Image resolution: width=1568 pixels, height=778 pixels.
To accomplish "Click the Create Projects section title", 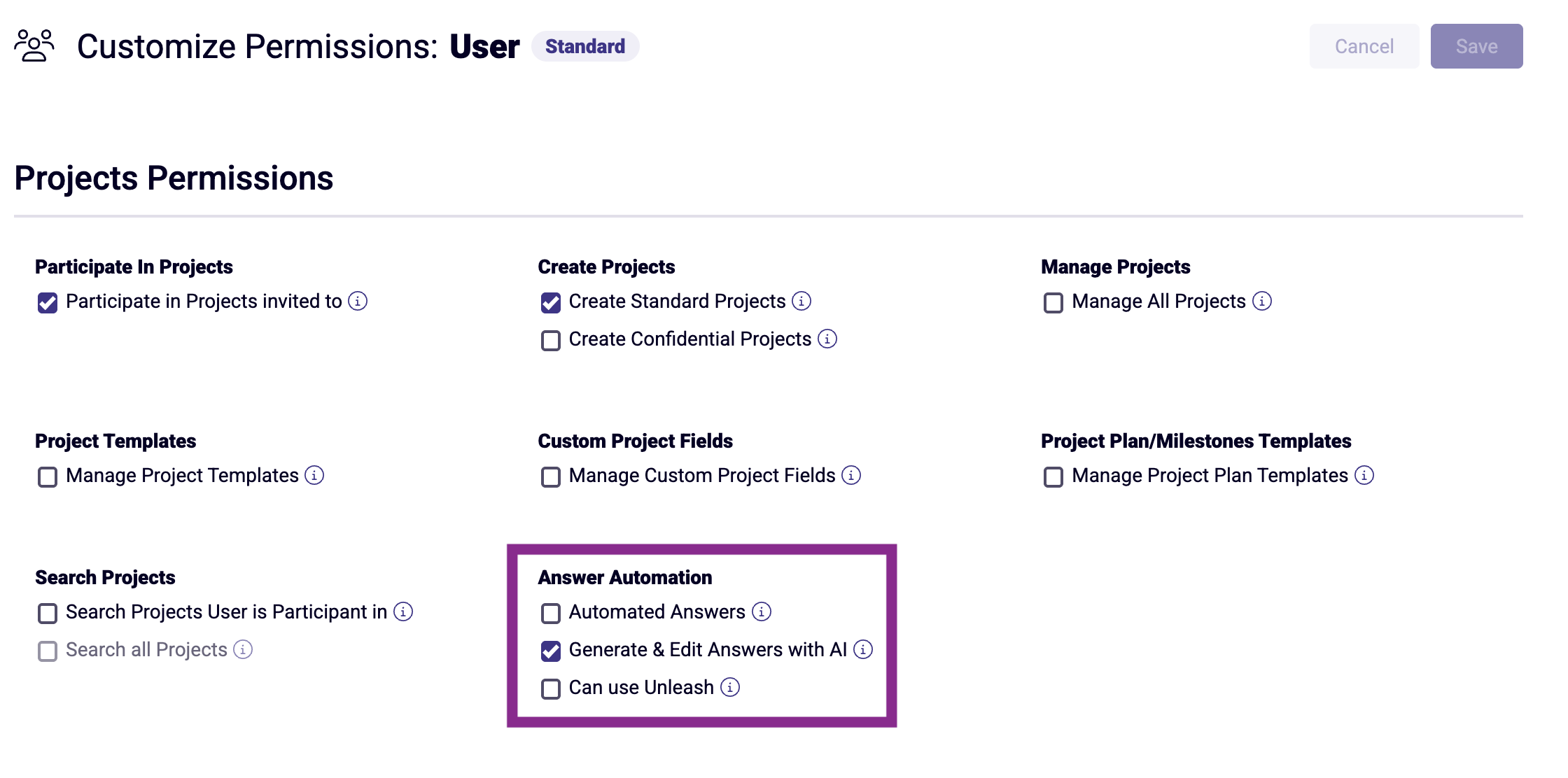I will point(606,267).
